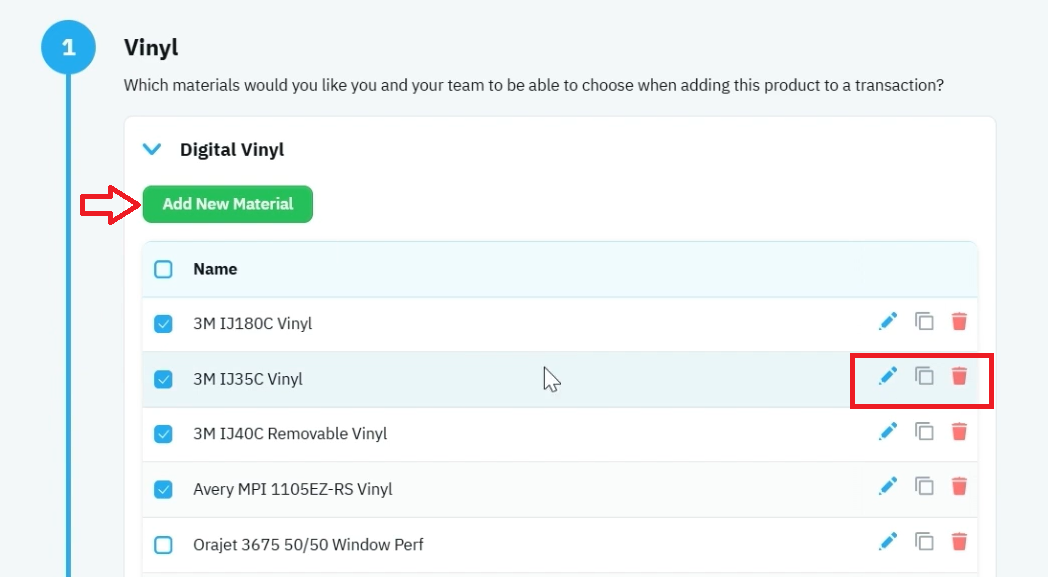Edit 3M IJ40C Removable Vinyl entry

click(888, 431)
